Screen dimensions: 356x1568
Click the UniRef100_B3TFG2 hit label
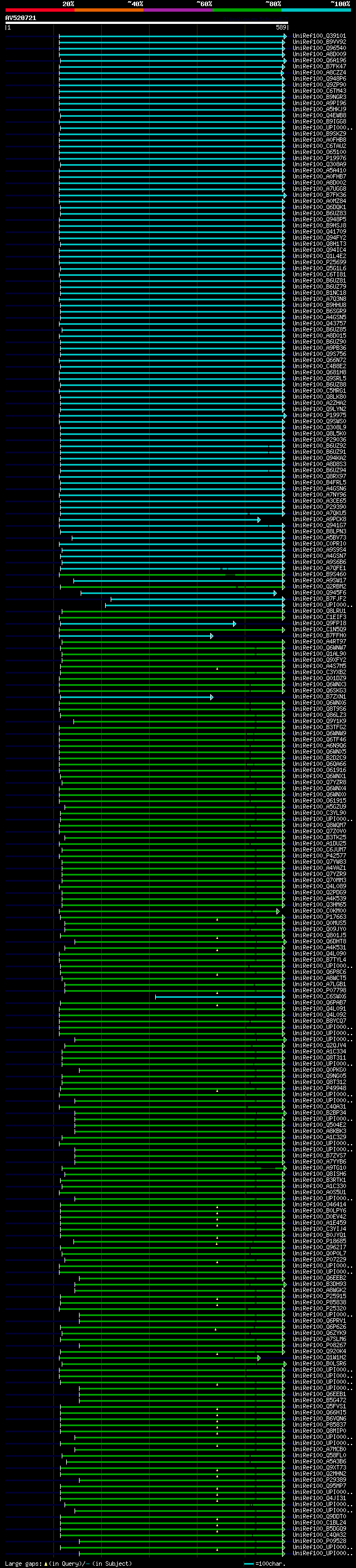(319, 728)
